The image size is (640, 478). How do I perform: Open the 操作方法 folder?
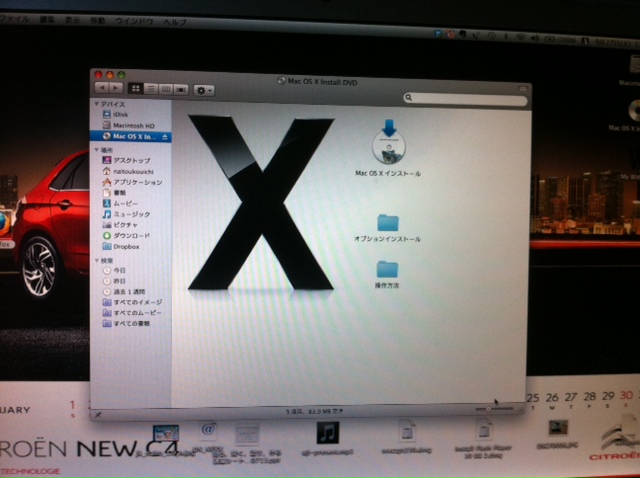coord(387,269)
